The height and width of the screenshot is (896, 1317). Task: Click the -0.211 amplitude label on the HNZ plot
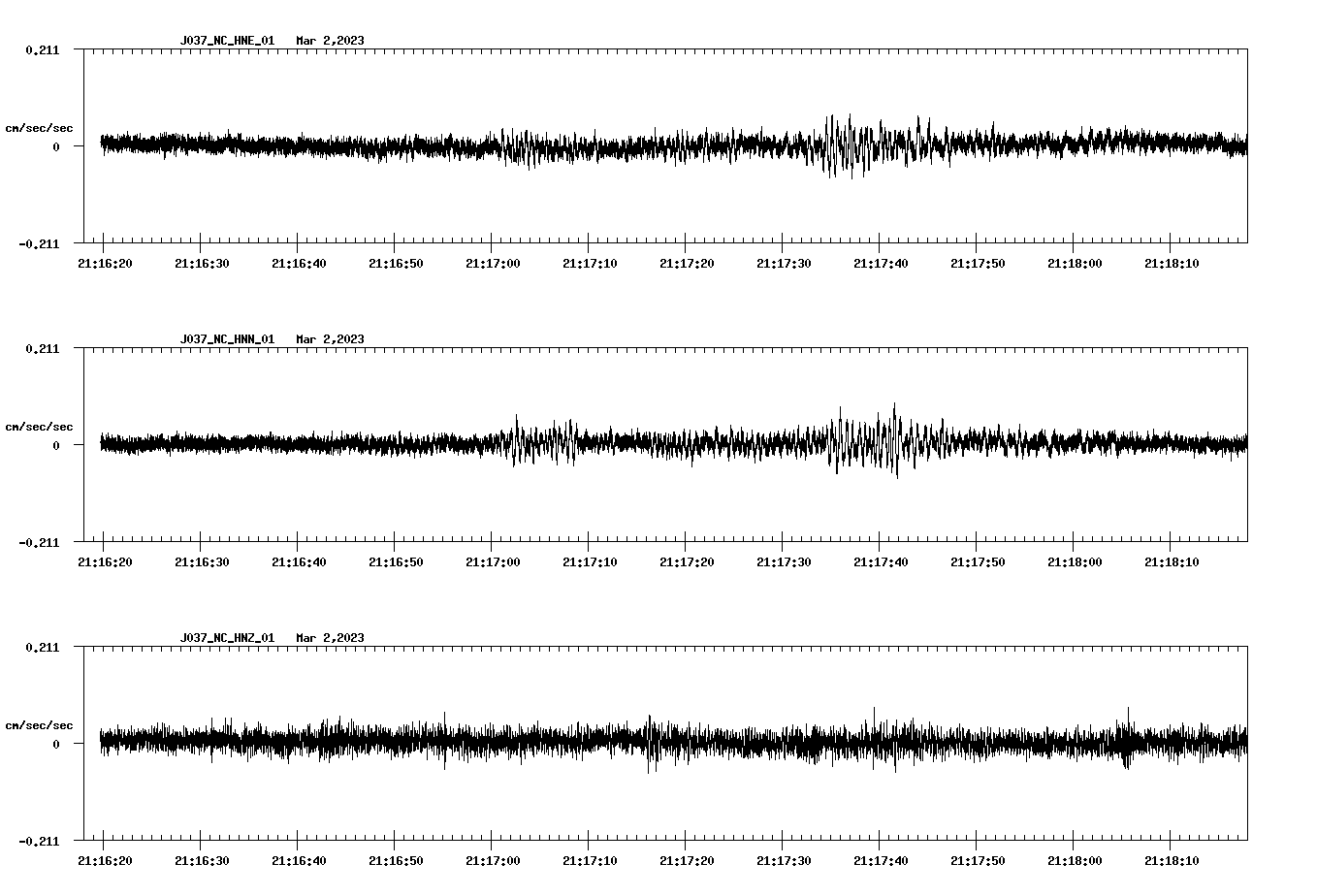click(39, 843)
